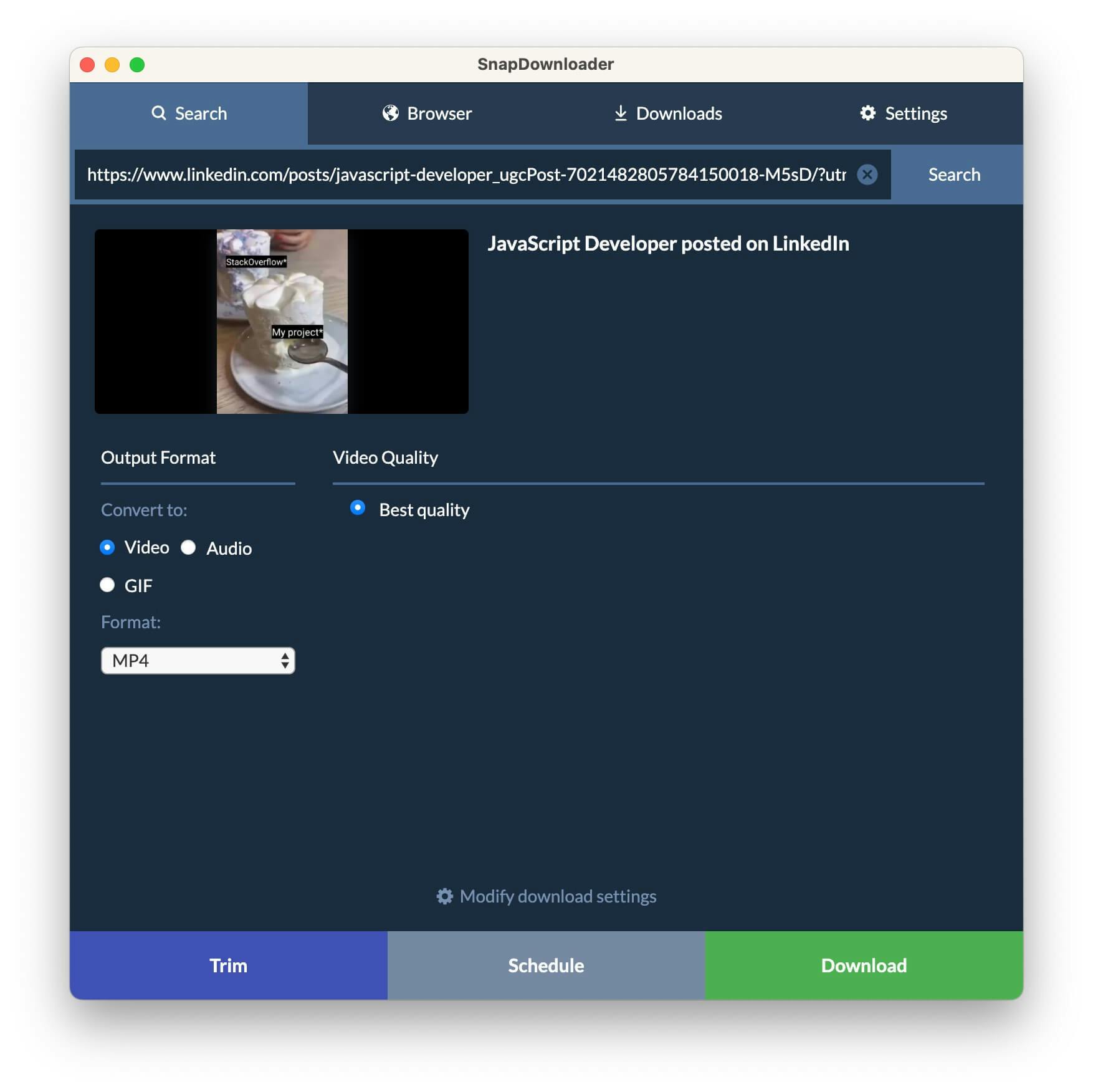Click the Trim button

point(229,965)
